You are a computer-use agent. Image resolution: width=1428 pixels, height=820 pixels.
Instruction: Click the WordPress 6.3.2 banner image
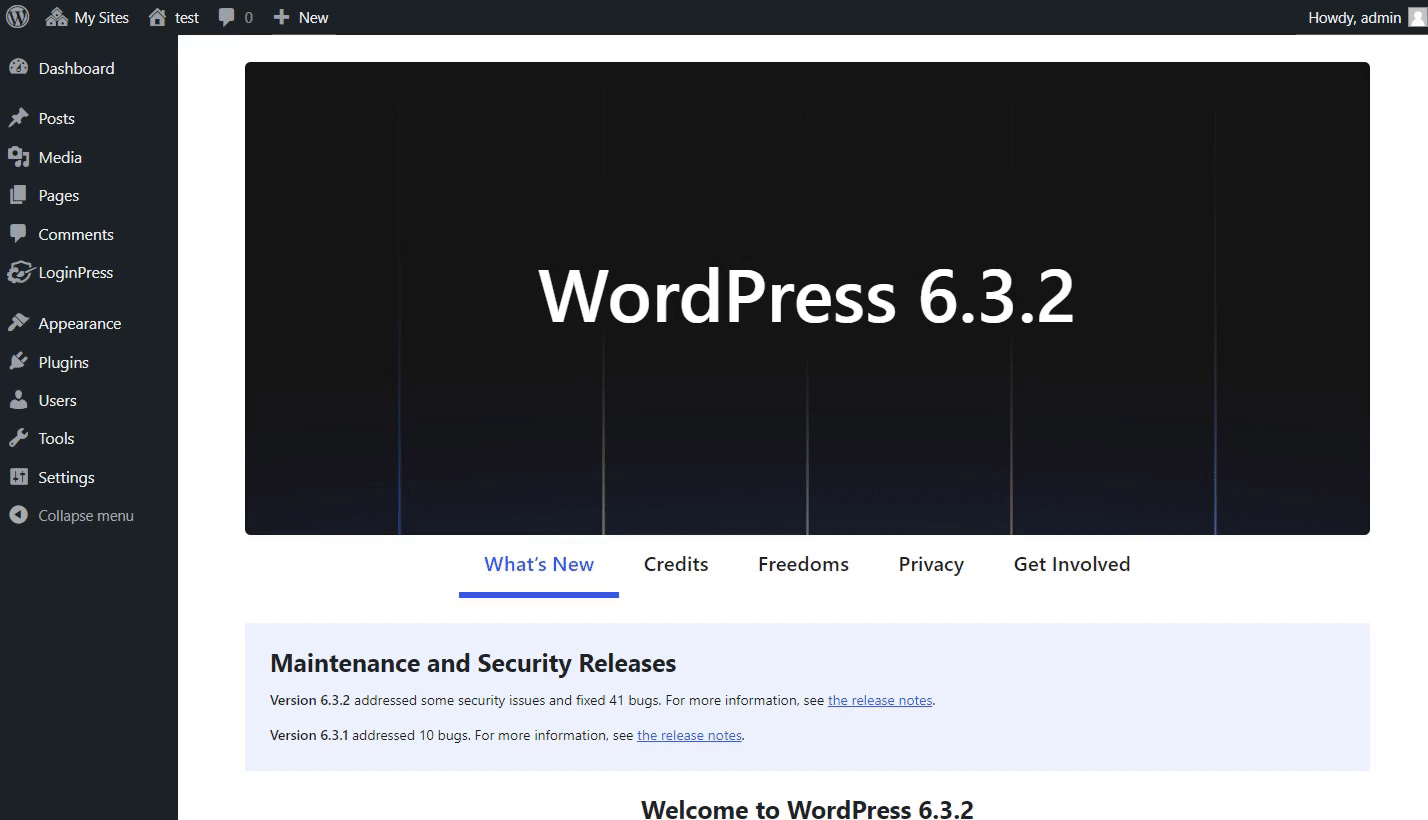pos(807,298)
